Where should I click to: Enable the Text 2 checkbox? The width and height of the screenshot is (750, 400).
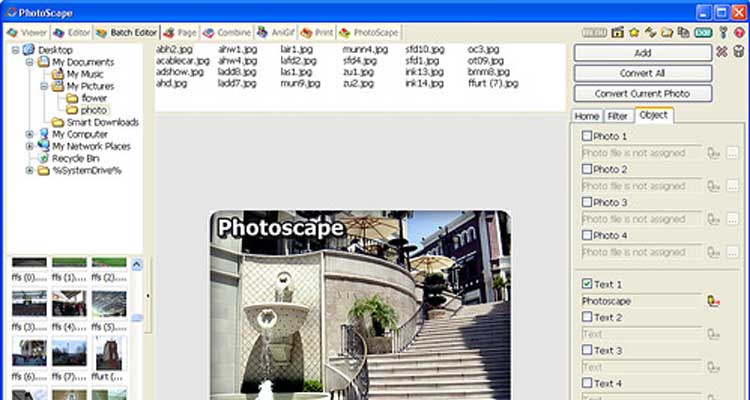coord(587,317)
